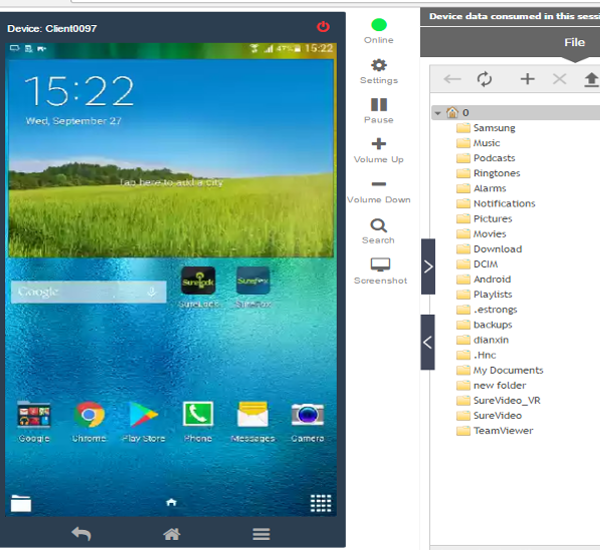Click the upload arrow icon
Viewport: 600px width, 550px height.
[591, 79]
